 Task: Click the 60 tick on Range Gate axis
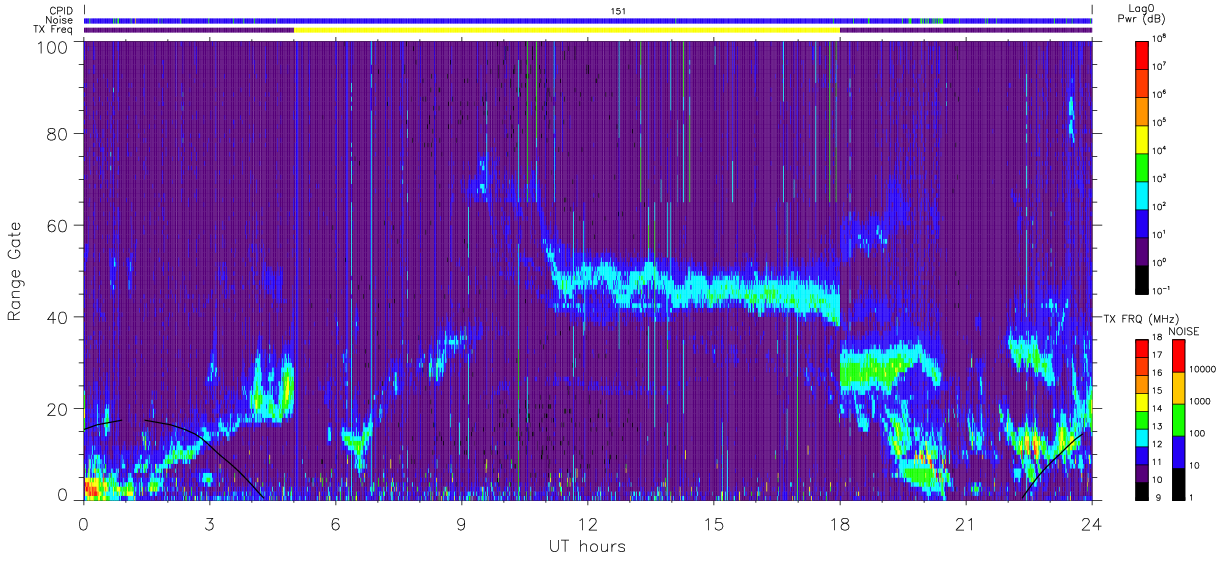[57, 227]
